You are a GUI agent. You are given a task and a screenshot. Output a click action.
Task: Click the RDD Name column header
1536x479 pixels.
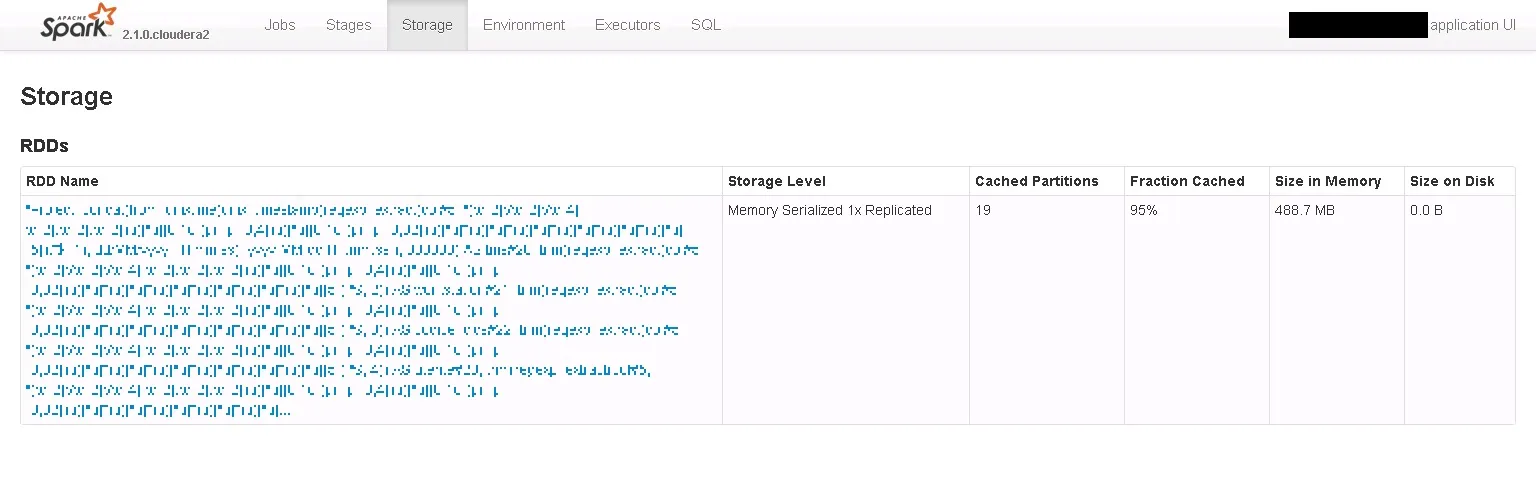point(62,181)
